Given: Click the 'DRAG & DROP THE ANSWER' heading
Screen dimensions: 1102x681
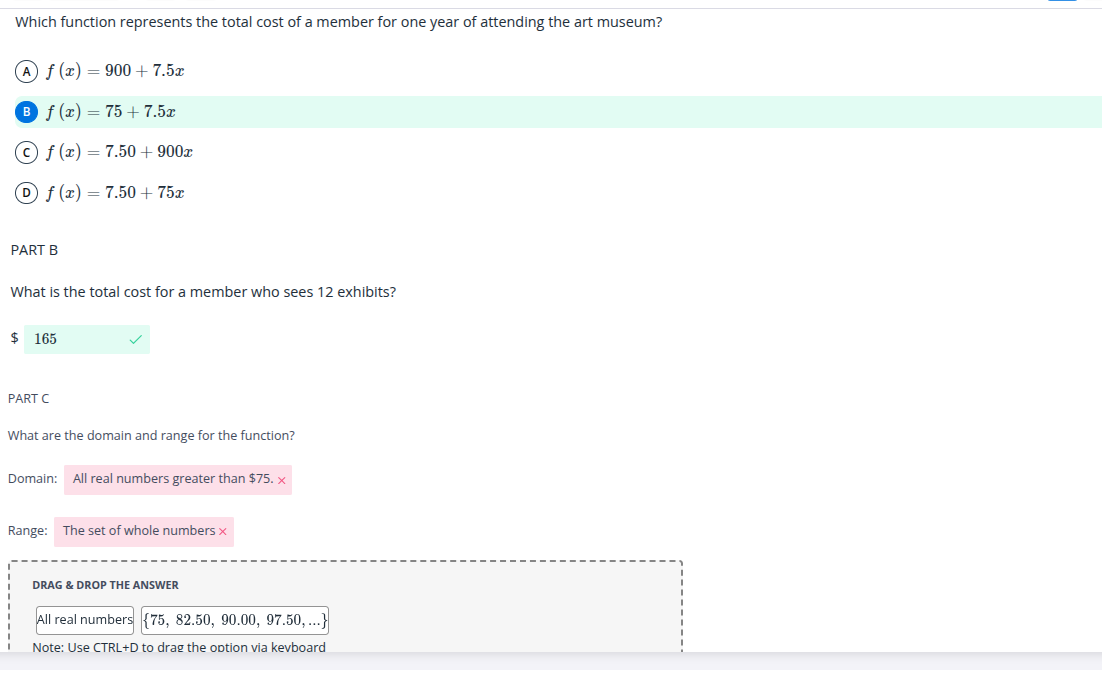Looking at the screenshot, I should pyautogui.click(x=105, y=585).
